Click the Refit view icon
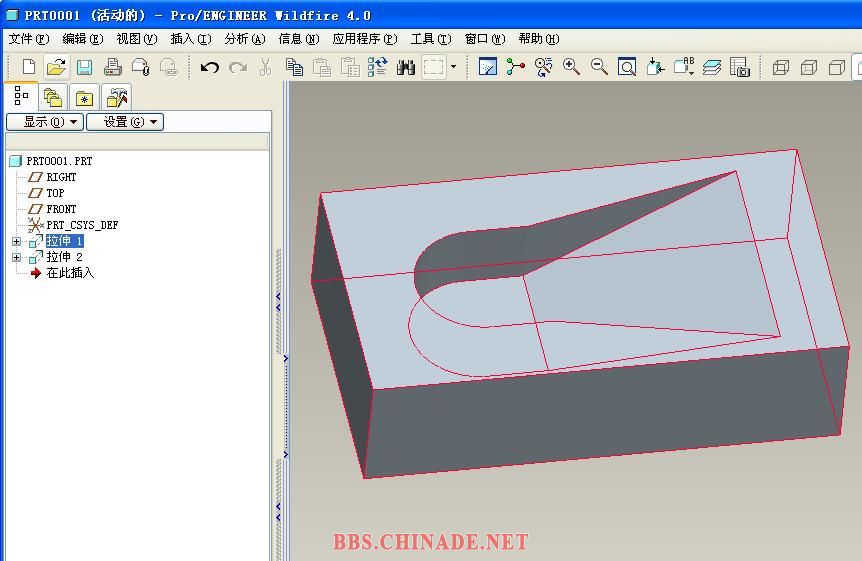This screenshot has height=561, width=862. point(627,67)
